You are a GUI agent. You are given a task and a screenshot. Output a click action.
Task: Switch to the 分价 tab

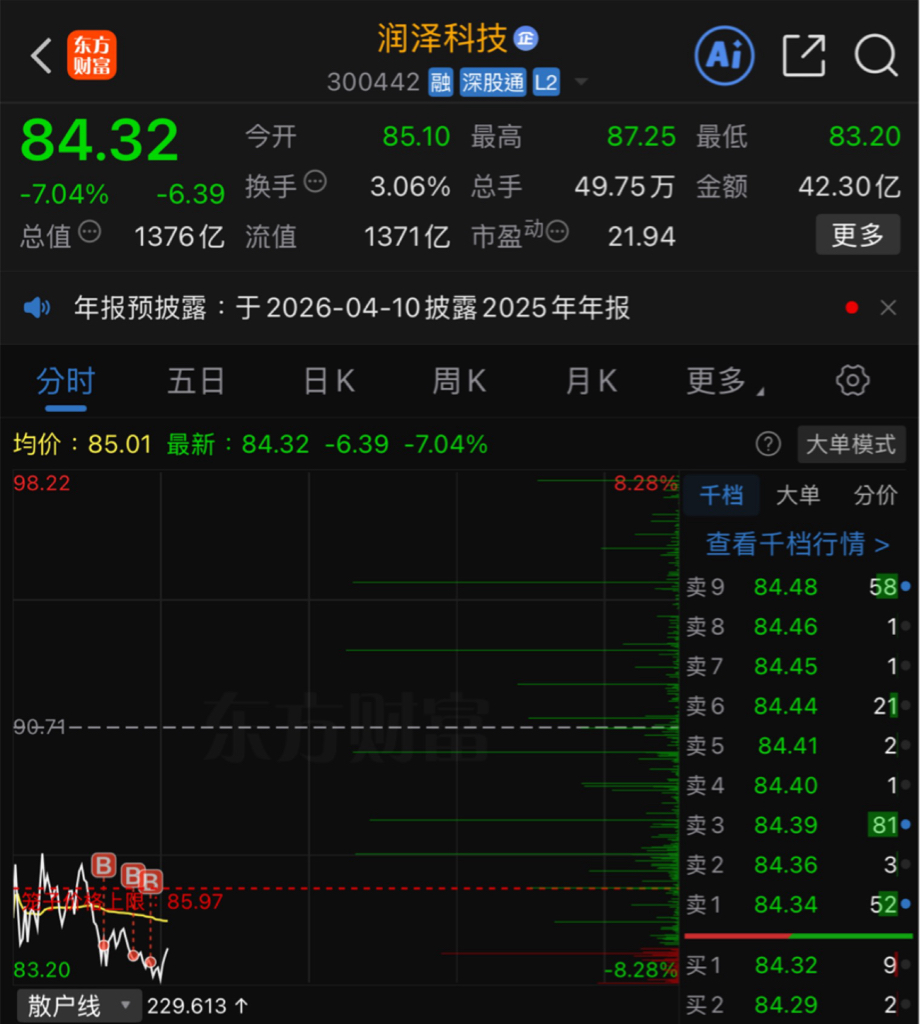(x=876, y=495)
